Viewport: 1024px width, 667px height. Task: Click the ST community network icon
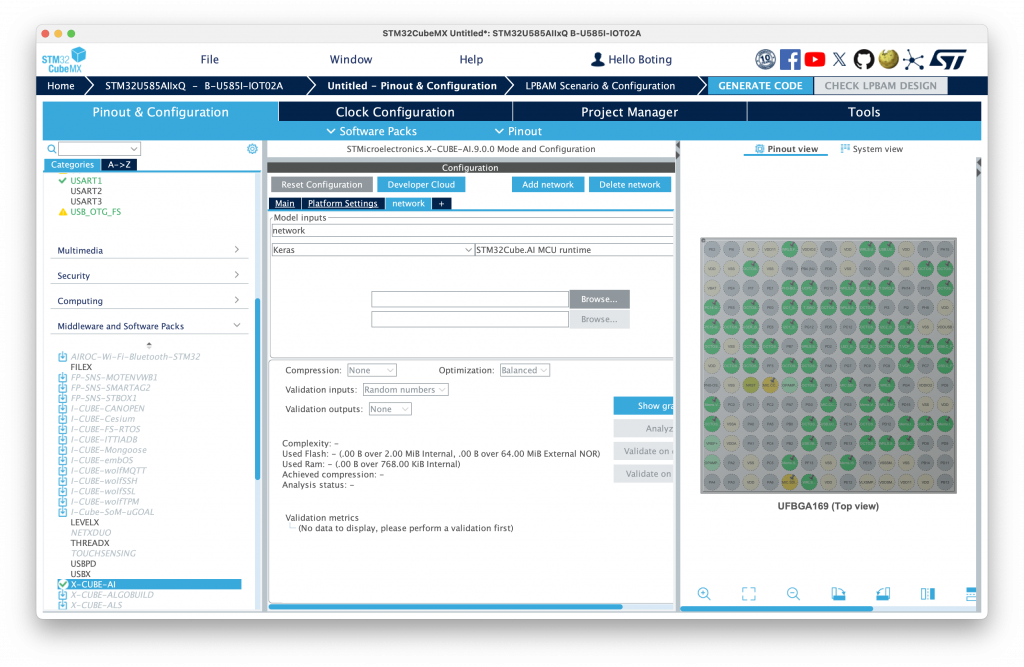click(913, 60)
